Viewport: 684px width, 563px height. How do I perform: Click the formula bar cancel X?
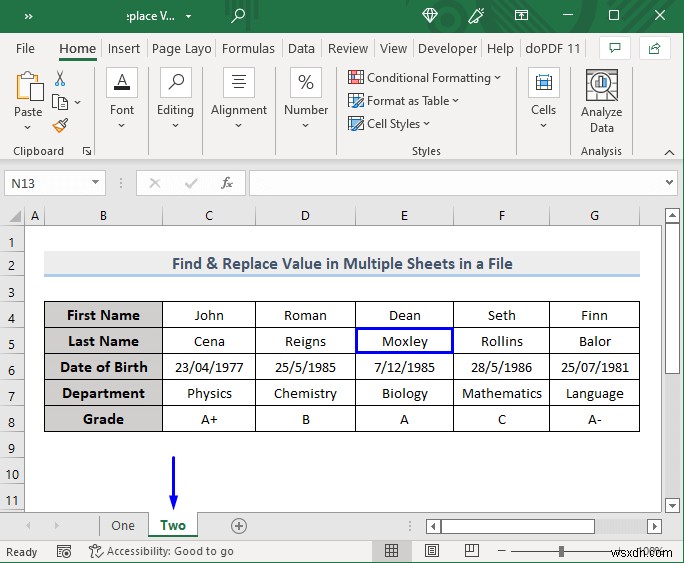click(x=154, y=183)
